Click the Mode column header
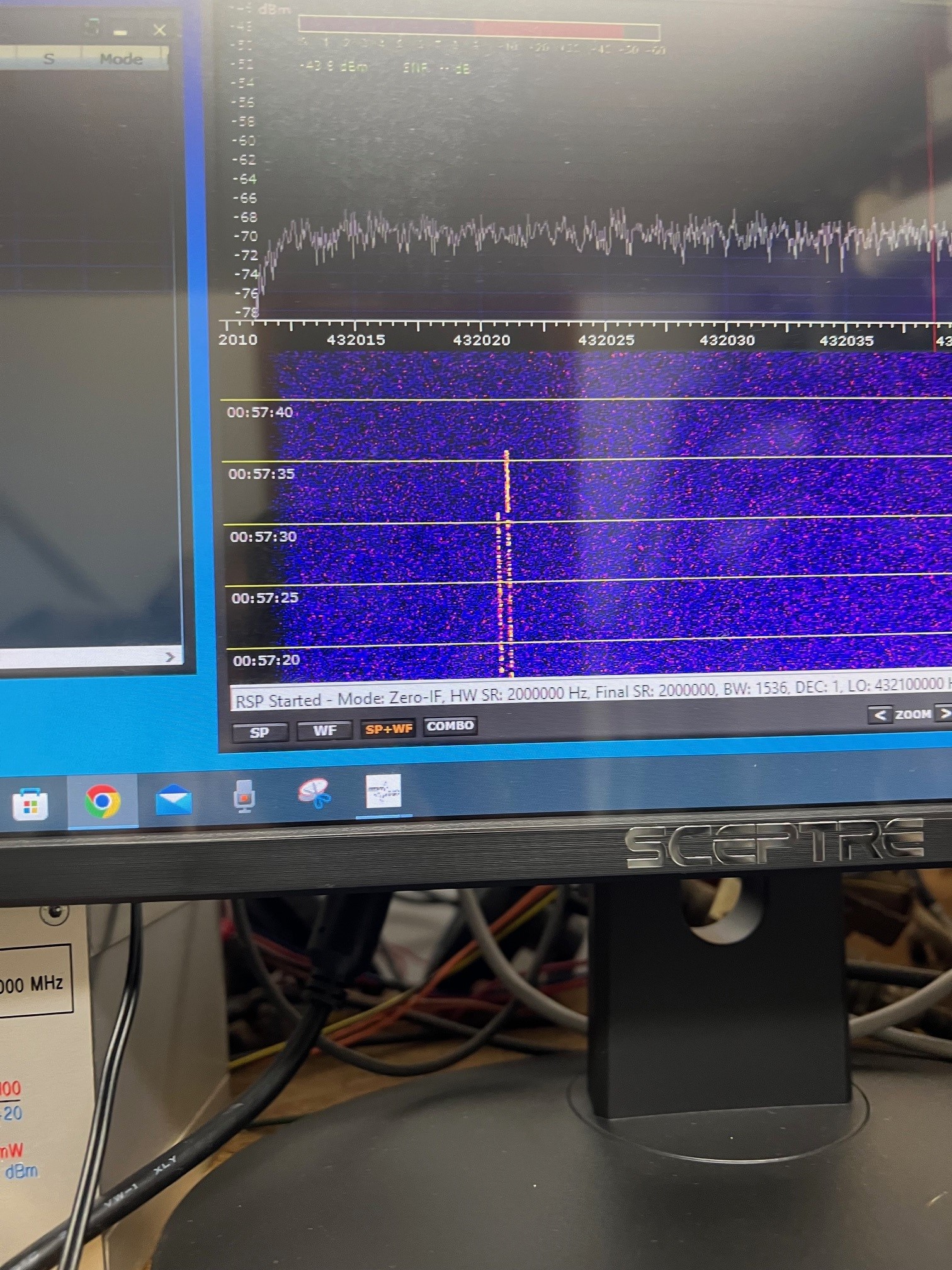 121,59
